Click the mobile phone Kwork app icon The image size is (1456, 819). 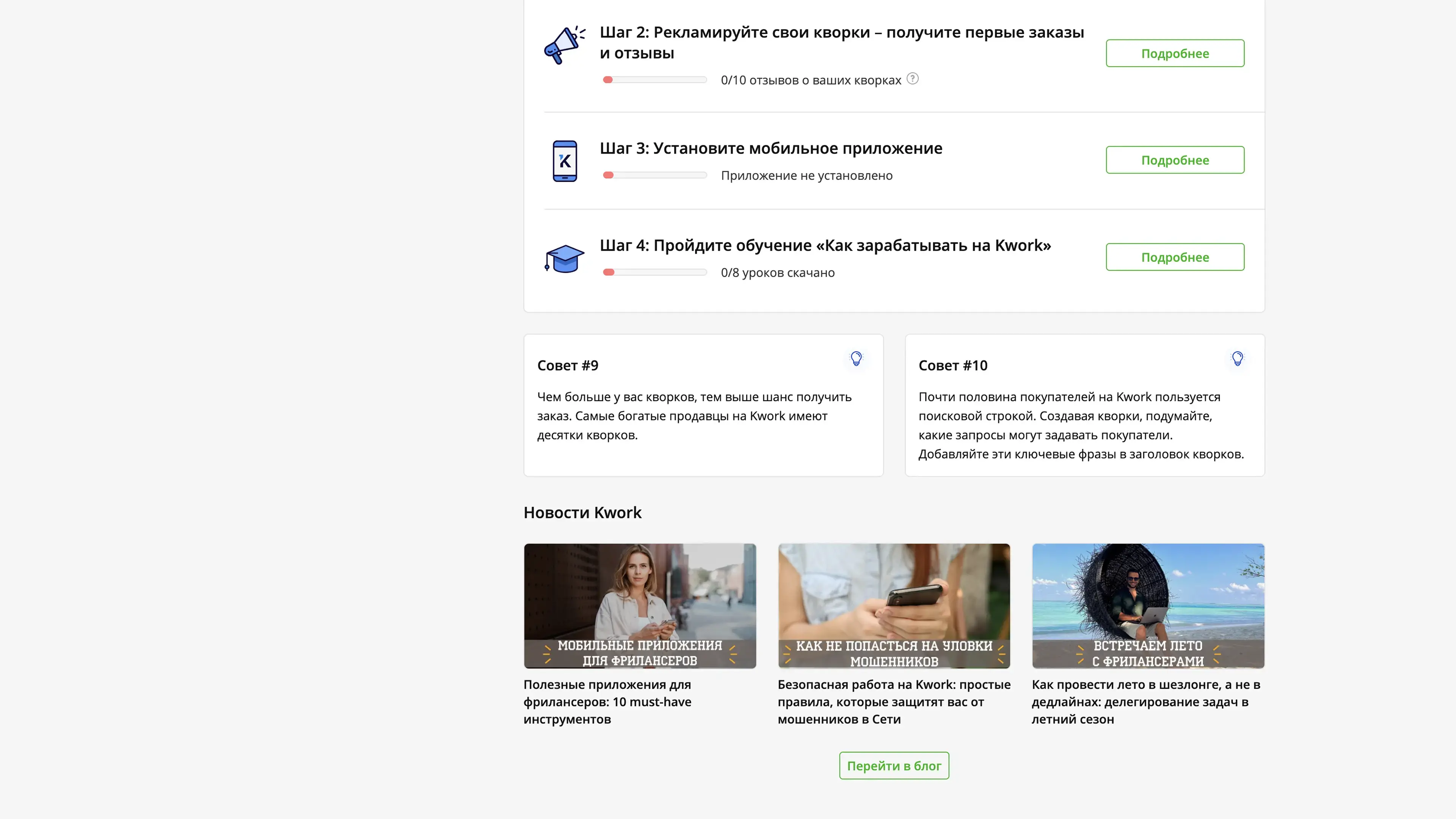pos(565,161)
